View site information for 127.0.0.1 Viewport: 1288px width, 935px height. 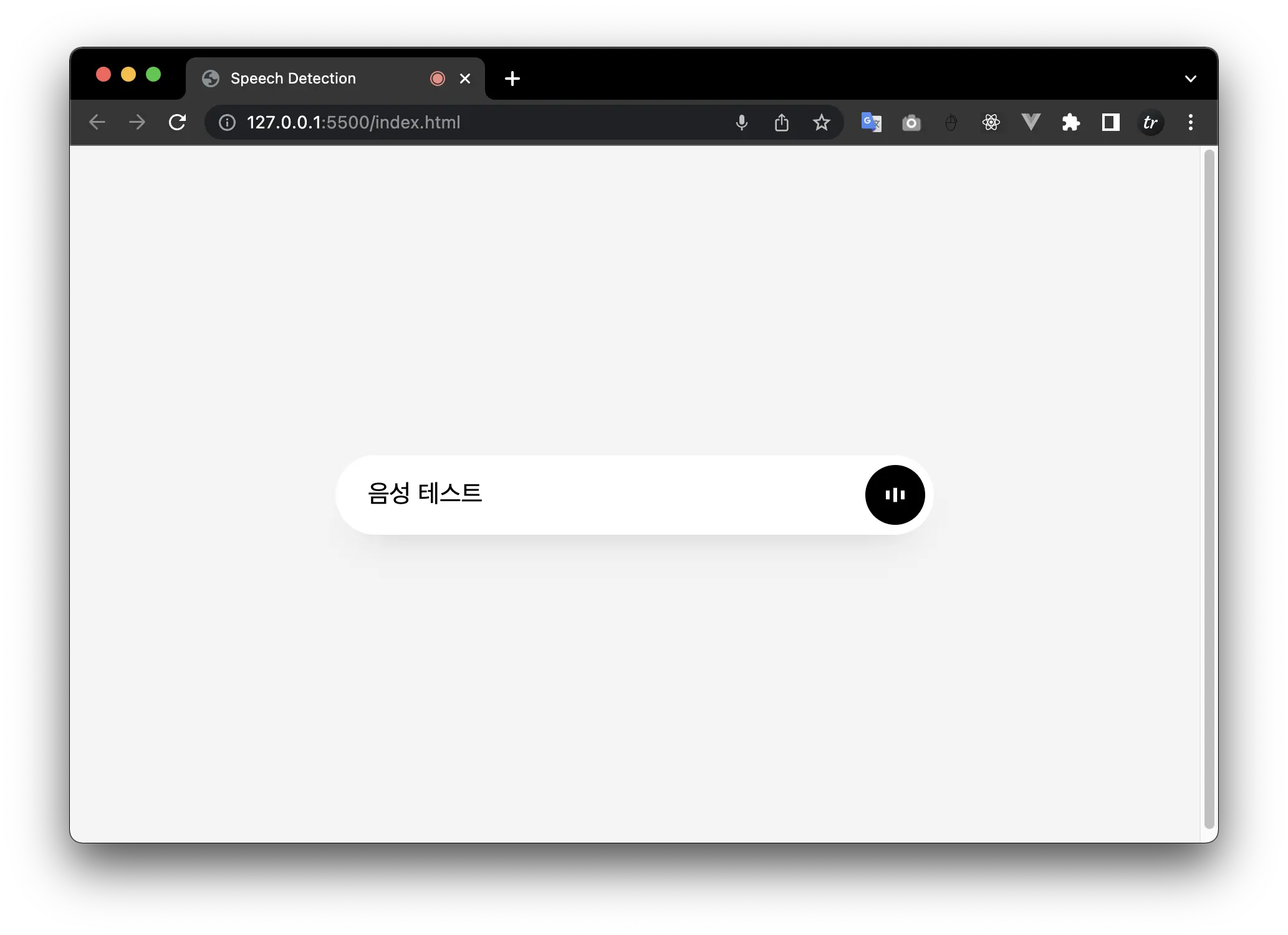click(227, 122)
